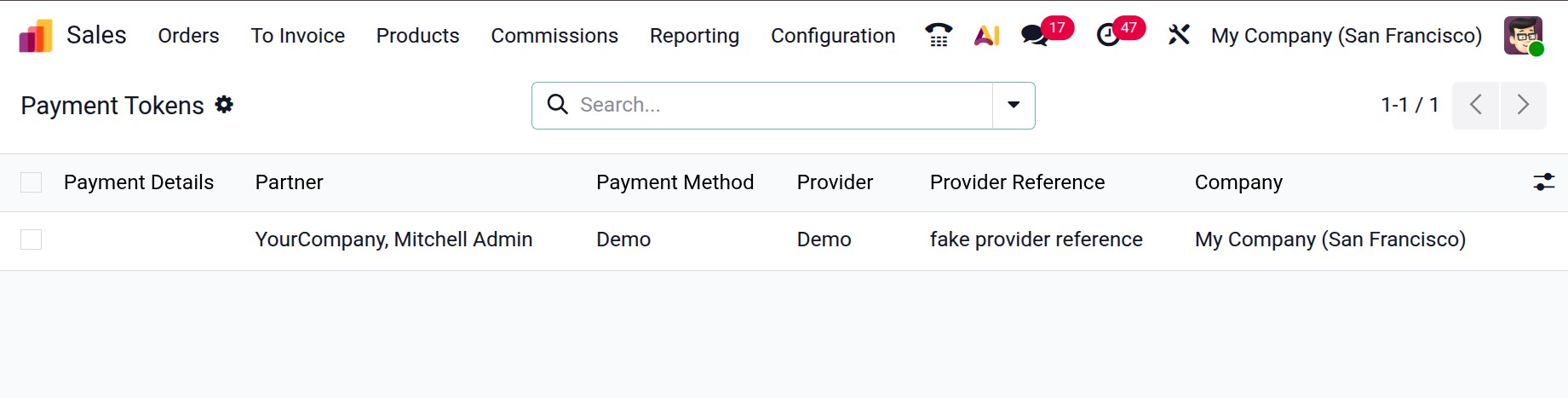Select all records with header checkbox
The image size is (1568, 398).
point(32,182)
